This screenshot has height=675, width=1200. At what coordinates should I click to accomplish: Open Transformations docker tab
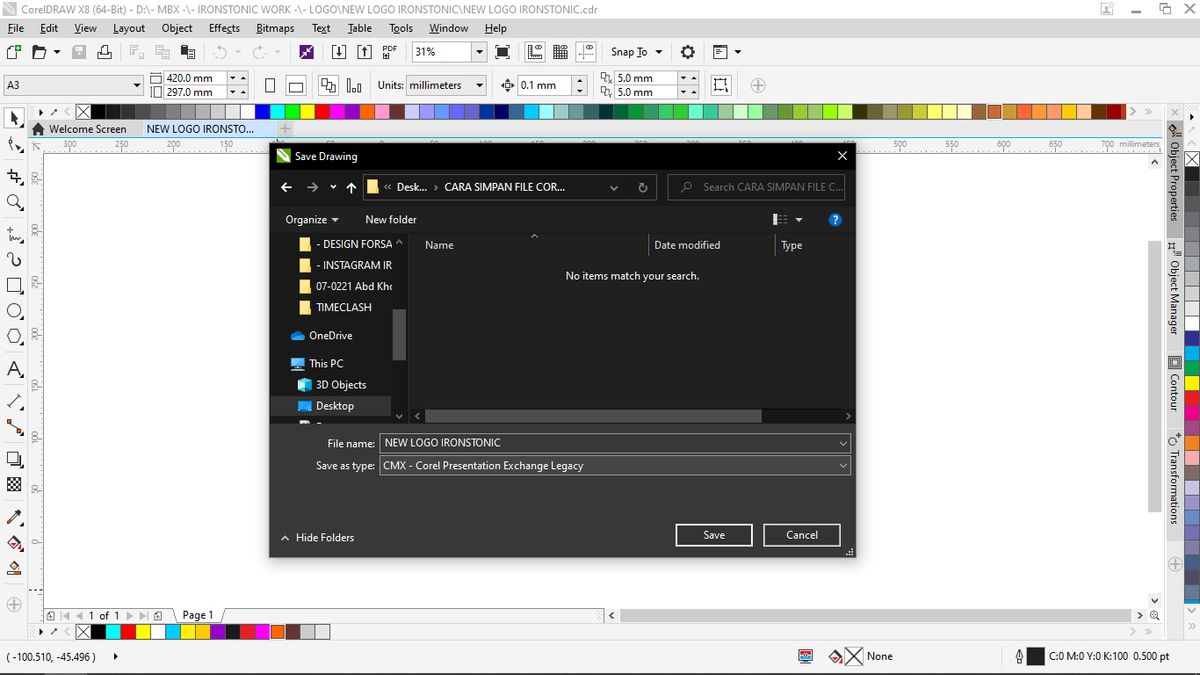1174,480
